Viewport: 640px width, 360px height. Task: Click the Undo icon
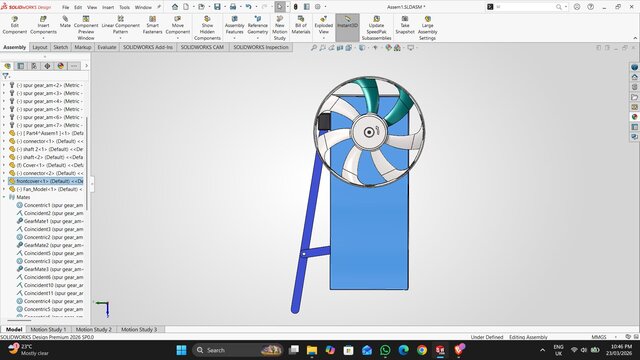(248, 7)
